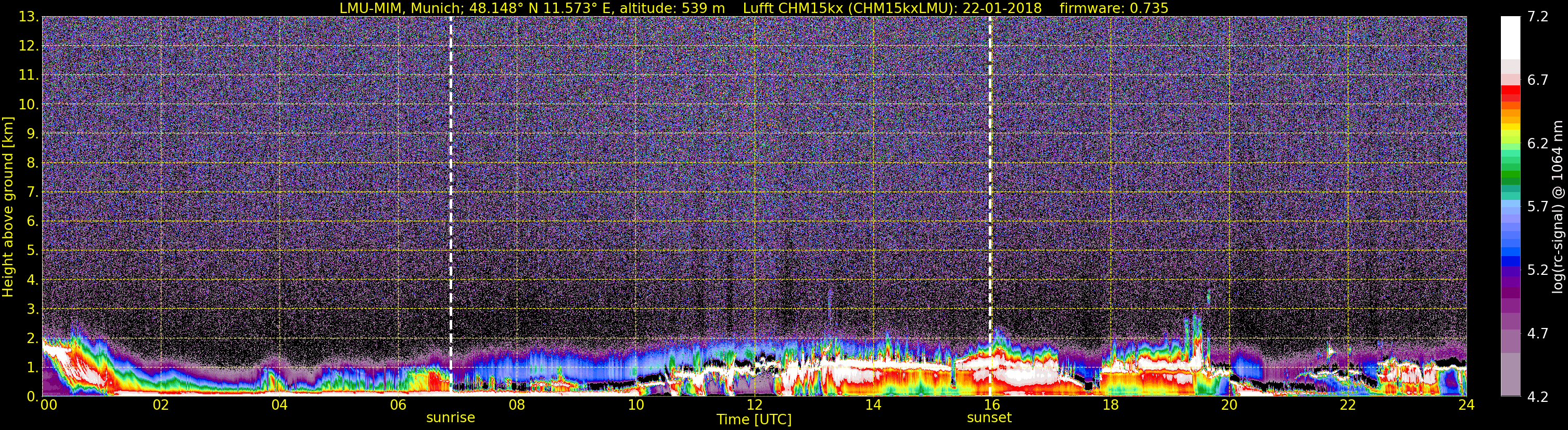This screenshot has width=1568, height=430.
Task: Click the red band of the colorbar
Action: (1510, 90)
